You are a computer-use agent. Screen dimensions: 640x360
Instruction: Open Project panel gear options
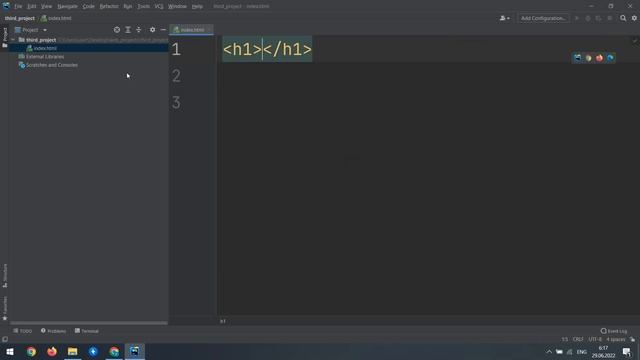coord(152,30)
